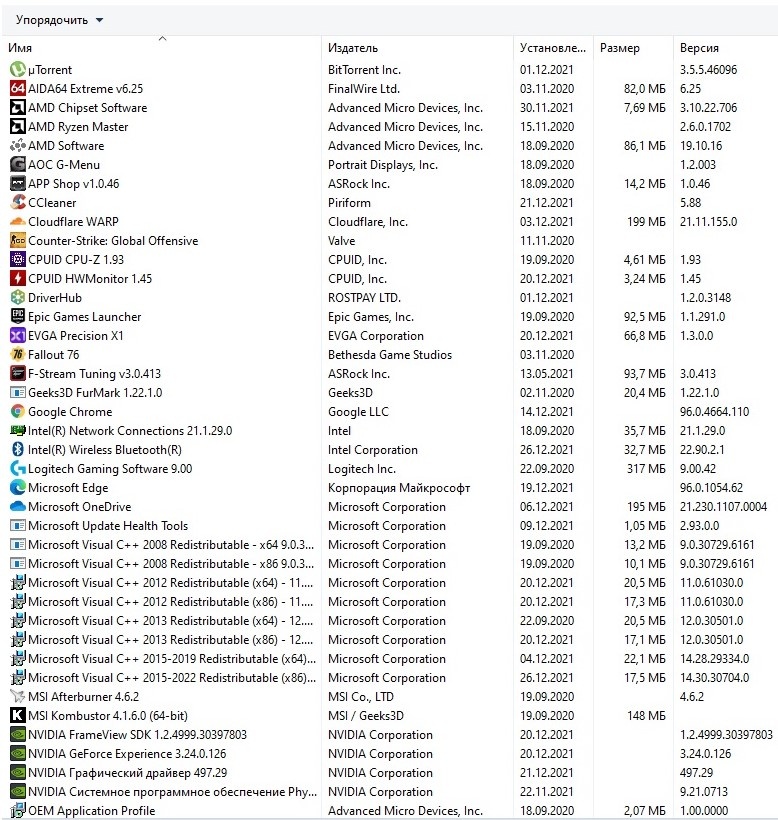
Task: Click publisher Корпорация Майкрософт
Action: click(x=399, y=487)
